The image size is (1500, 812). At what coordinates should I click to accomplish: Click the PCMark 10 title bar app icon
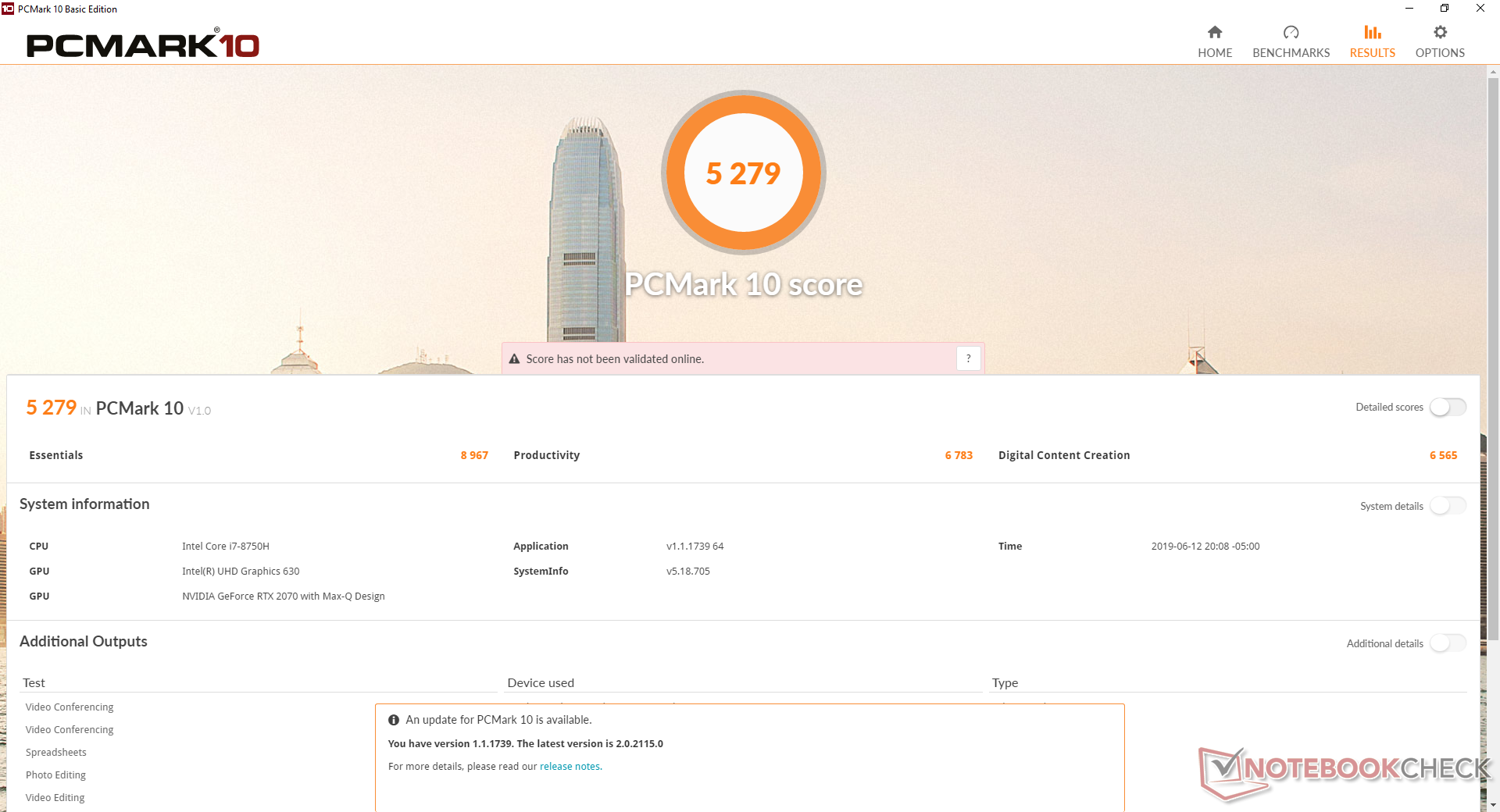point(8,9)
